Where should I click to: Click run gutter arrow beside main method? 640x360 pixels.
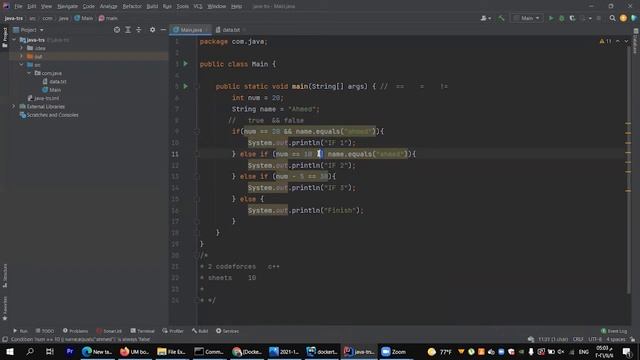click(186, 87)
